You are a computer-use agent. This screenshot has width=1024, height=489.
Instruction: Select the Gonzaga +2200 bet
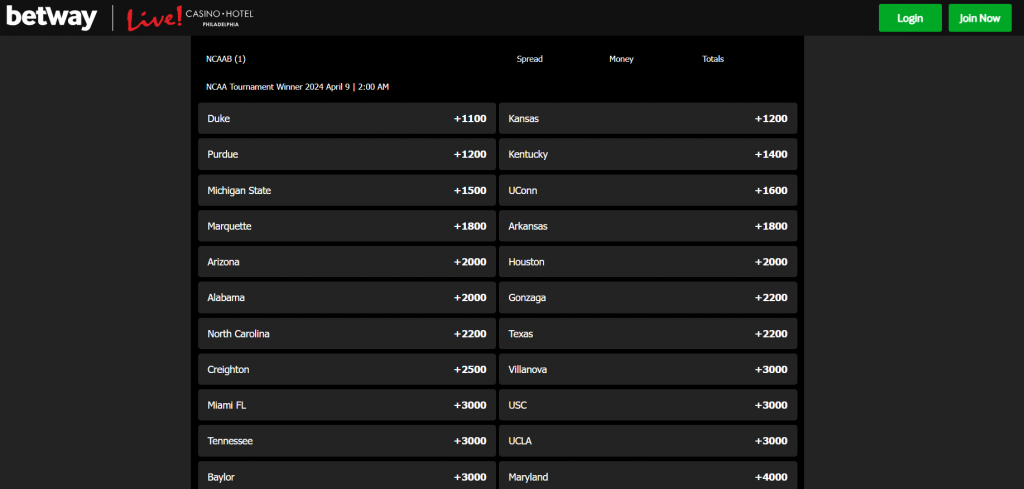pyautogui.click(x=648, y=298)
